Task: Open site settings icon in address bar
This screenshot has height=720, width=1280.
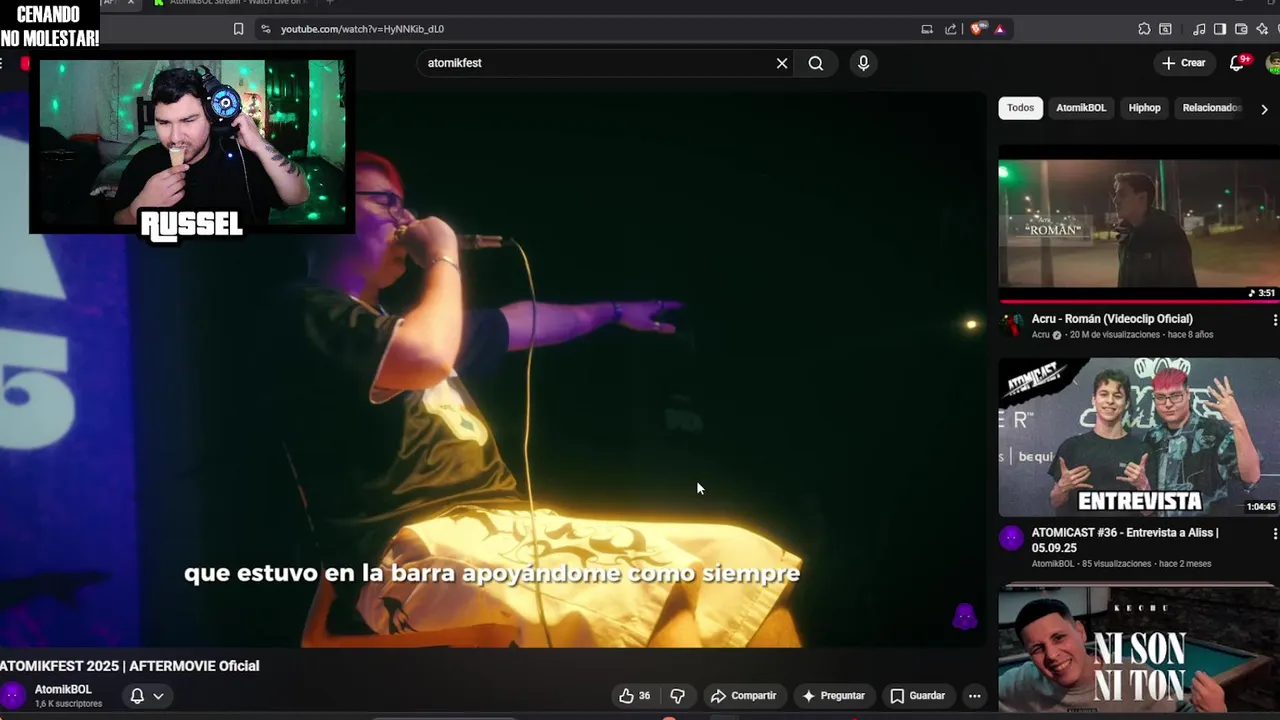Action: point(265,29)
